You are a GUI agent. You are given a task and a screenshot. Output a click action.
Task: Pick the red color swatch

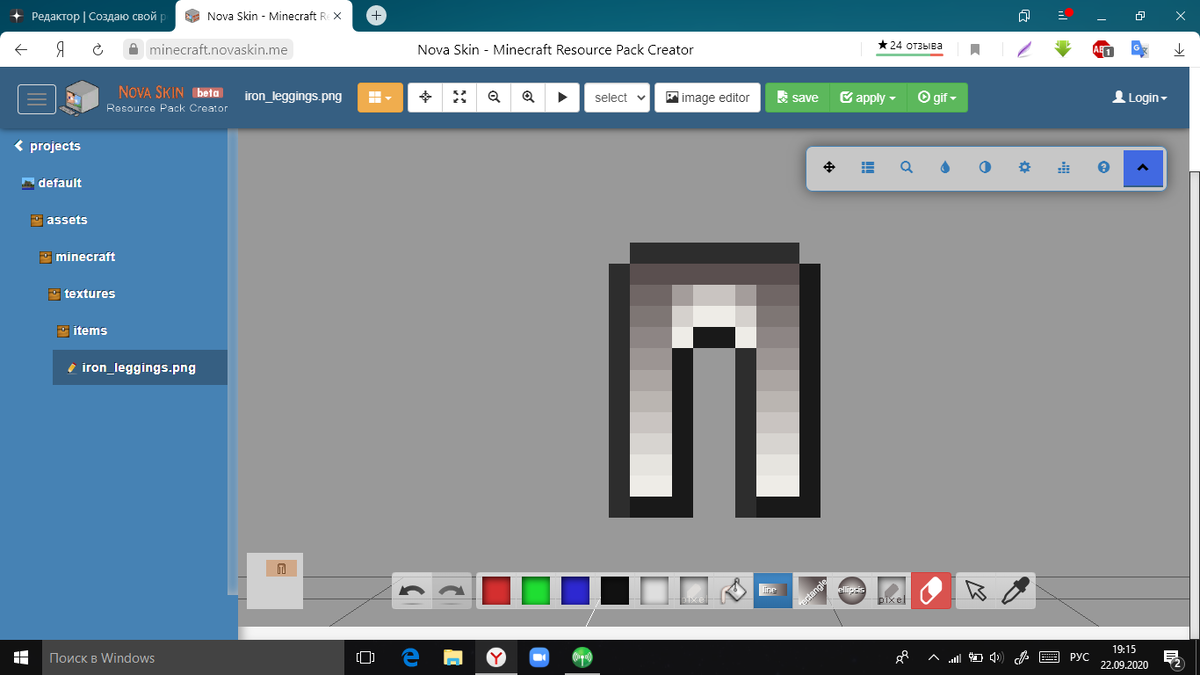pyautogui.click(x=496, y=591)
